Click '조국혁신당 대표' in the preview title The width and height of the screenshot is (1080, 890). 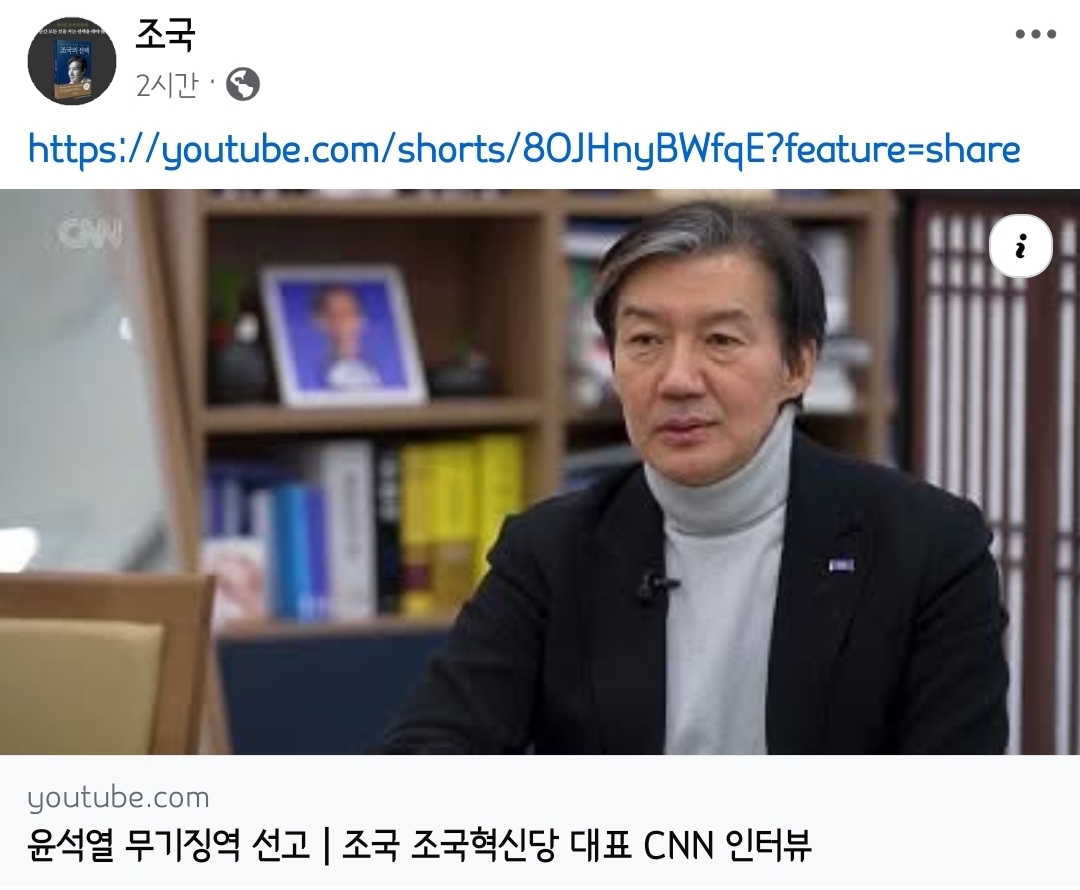tap(521, 845)
